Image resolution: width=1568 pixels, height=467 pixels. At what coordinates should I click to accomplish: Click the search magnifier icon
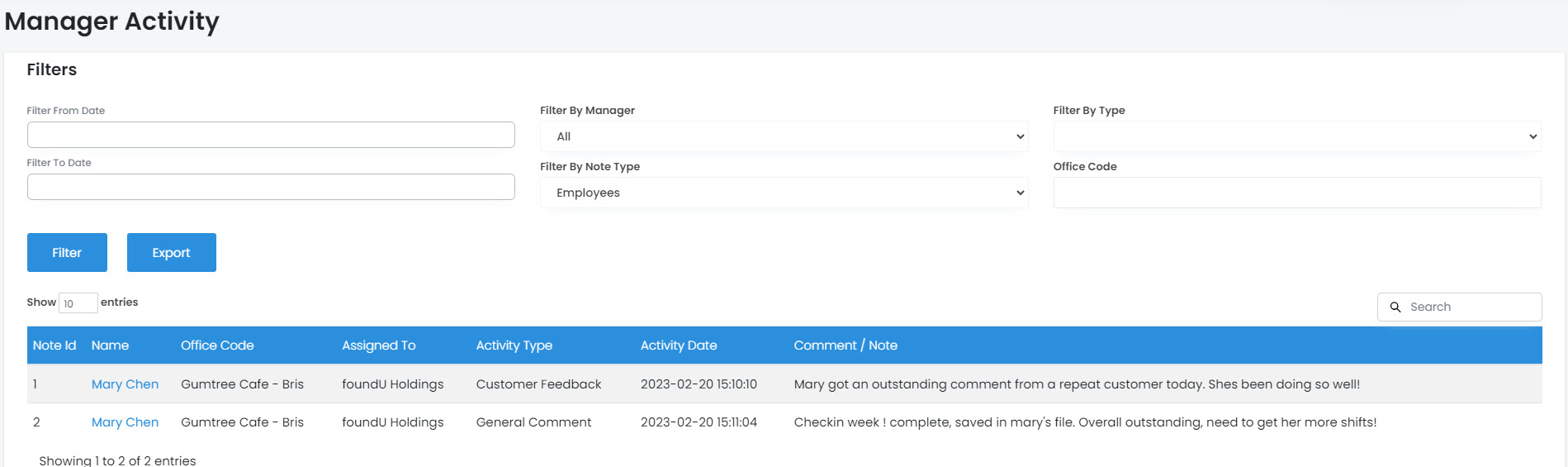1395,307
